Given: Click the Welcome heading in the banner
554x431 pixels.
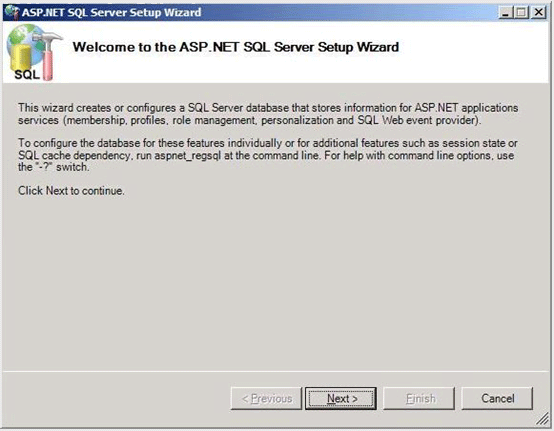Looking at the screenshot, I should tap(236, 47).
